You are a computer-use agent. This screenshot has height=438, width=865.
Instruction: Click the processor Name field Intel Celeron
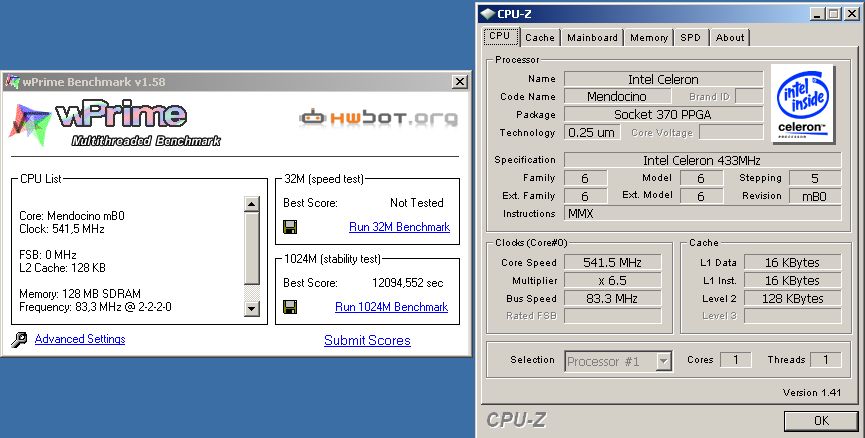click(x=663, y=79)
